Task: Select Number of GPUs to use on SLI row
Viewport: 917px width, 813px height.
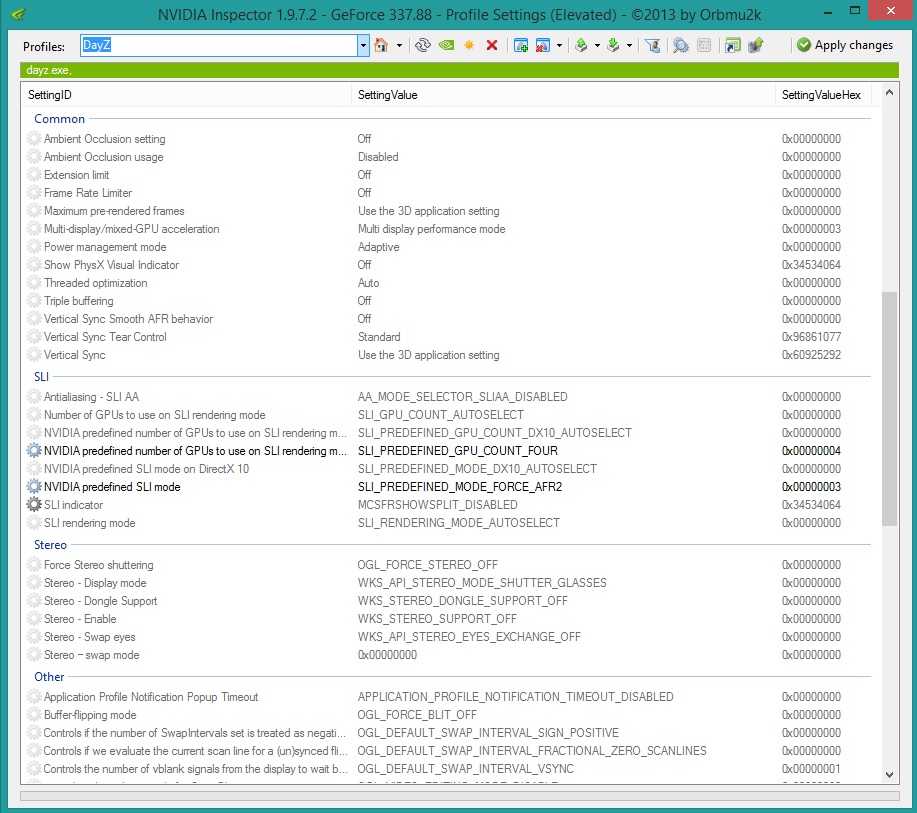Action: [x=449, y=415]
